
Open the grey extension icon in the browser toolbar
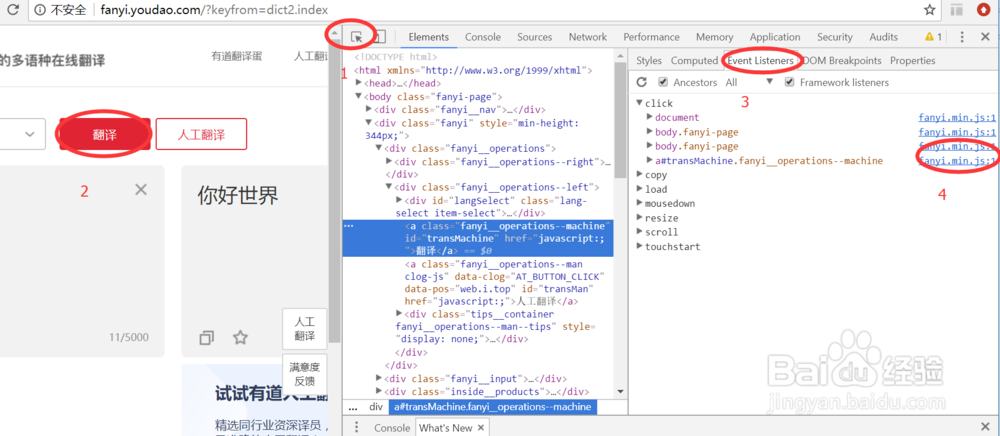(x=957, y=10)
